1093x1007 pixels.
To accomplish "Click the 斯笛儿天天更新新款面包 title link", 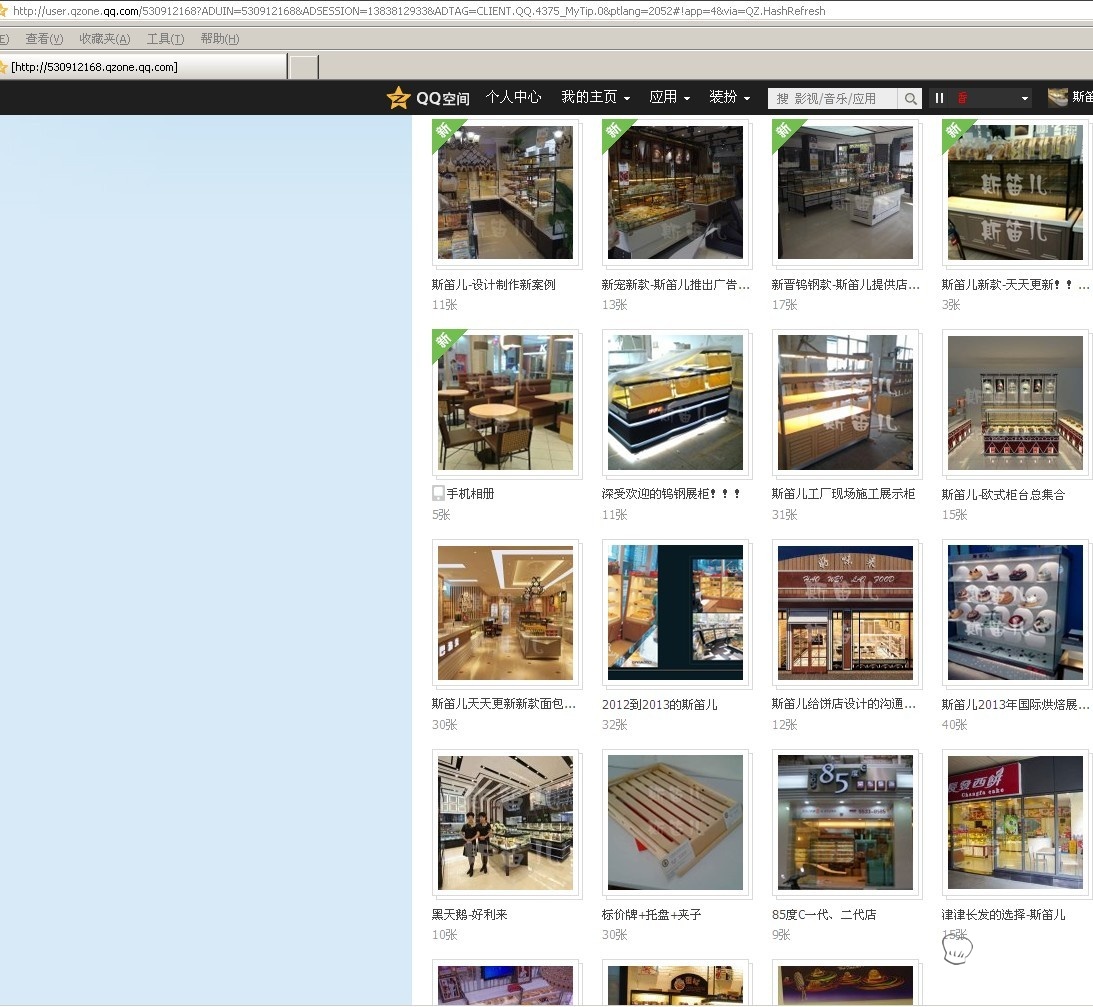I will pos(503,704).
